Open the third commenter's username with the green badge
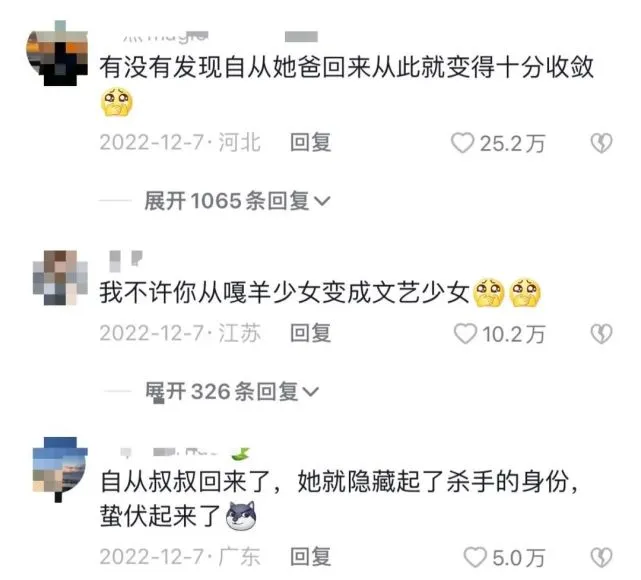 (x=185, y=453)
